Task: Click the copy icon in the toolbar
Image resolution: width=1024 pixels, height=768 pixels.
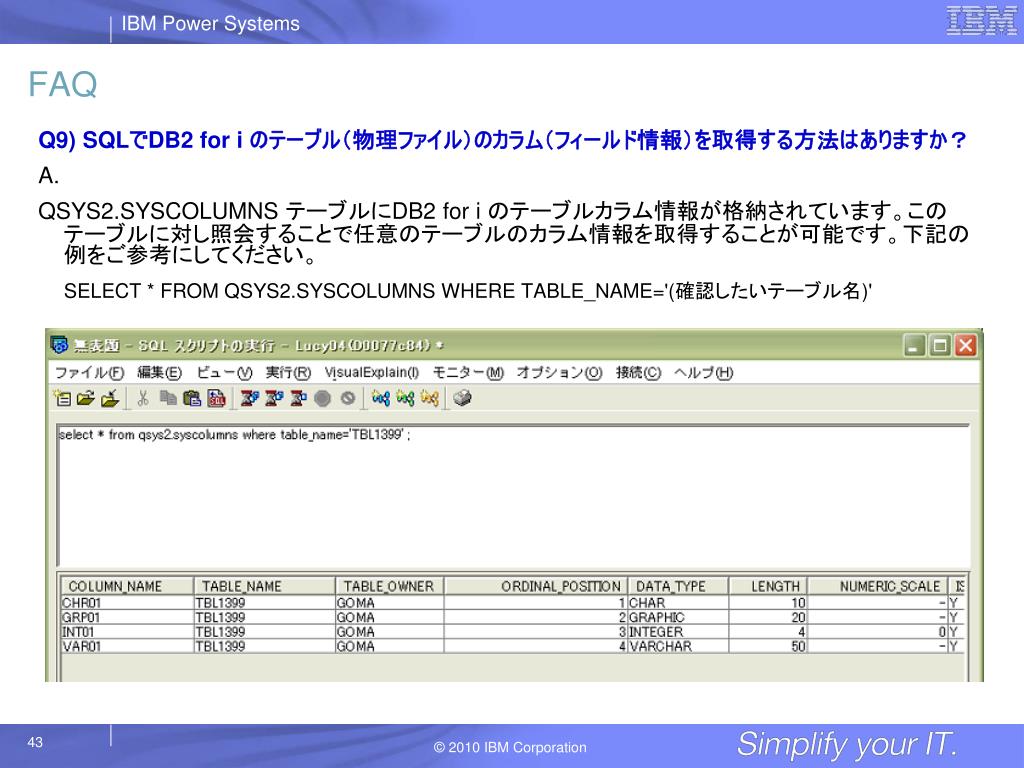Action: pos(168,398)
